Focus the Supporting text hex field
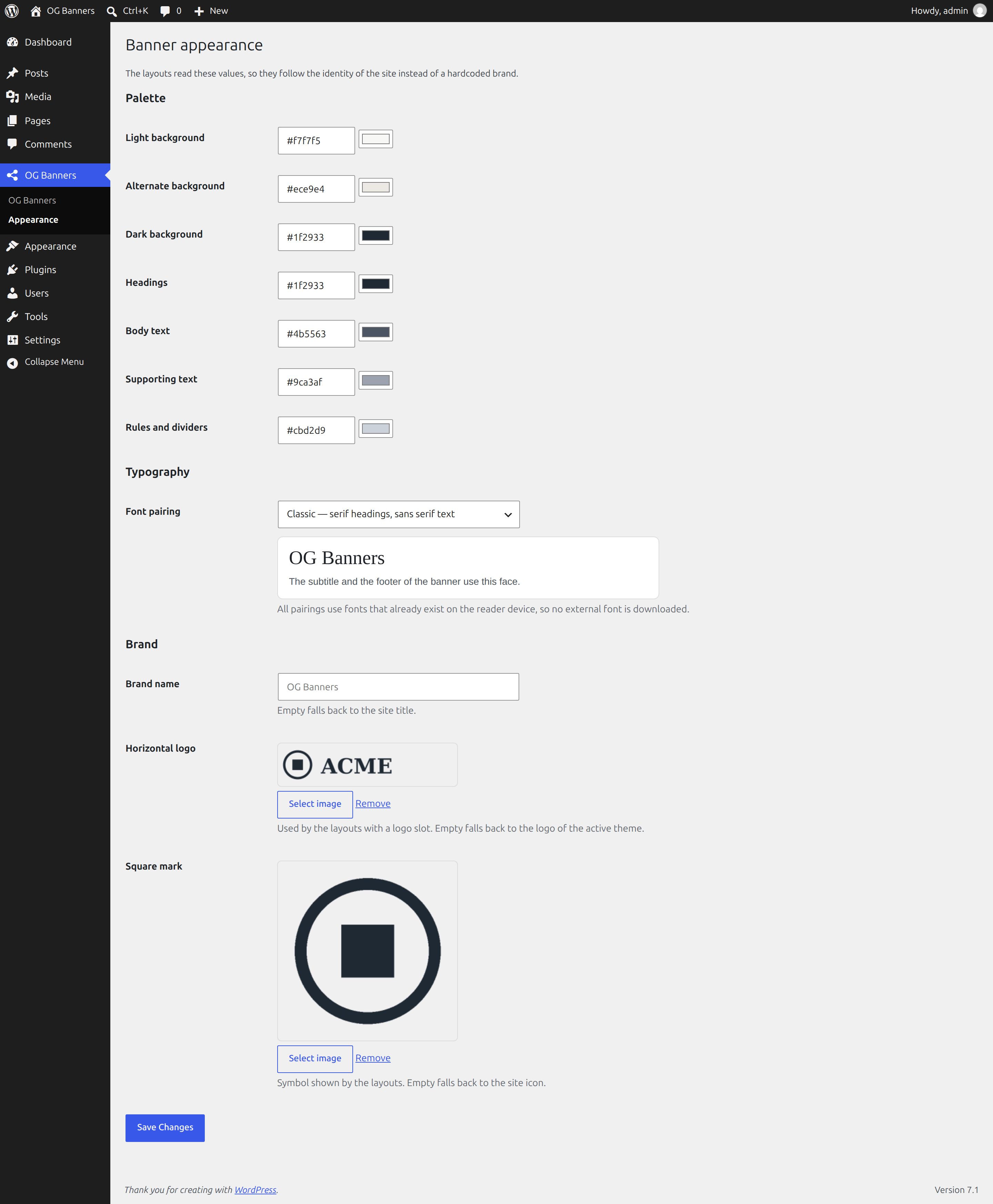This screenshot has width=993, height=1204. (x=316, y=382)
